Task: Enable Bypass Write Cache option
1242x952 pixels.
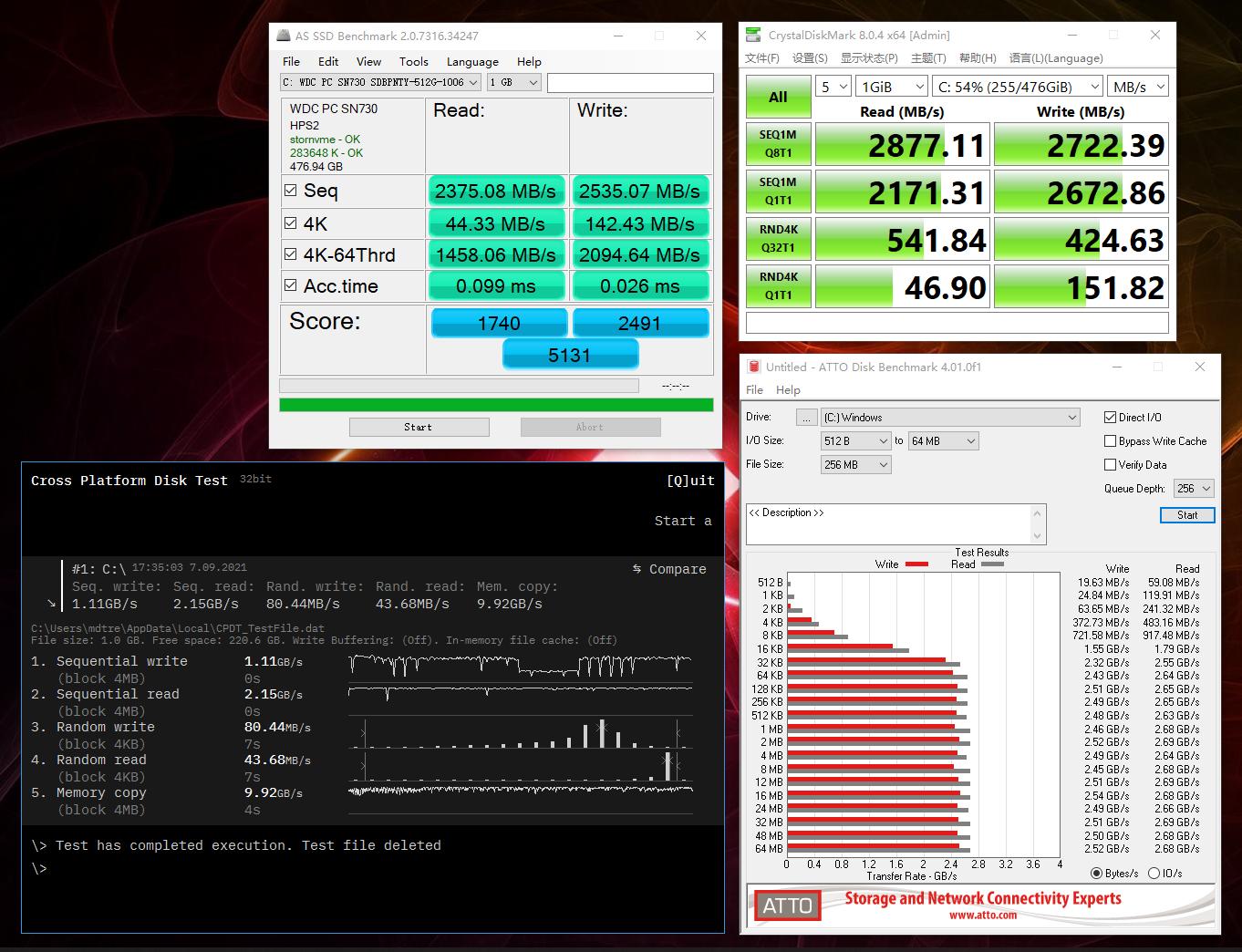Action: [1110, 441]
